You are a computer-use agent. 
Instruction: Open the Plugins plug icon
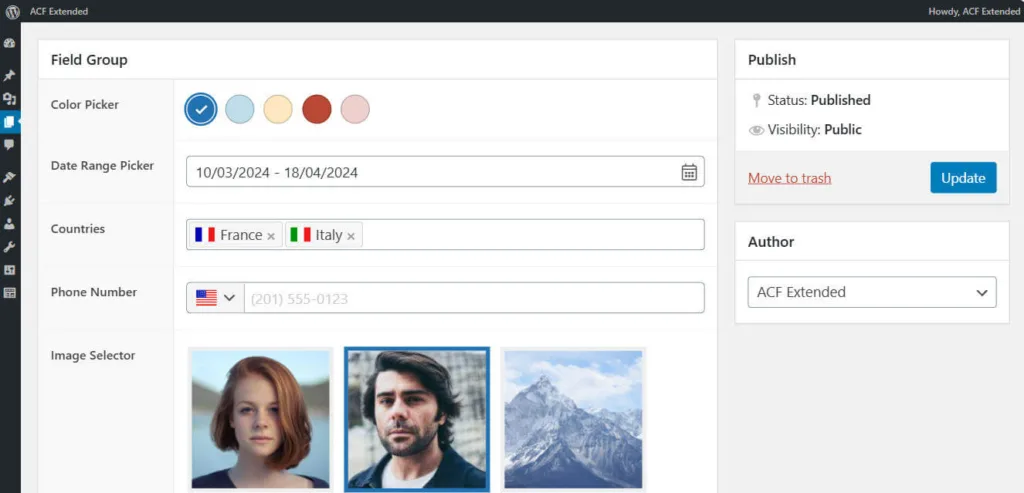pos(9,200)
